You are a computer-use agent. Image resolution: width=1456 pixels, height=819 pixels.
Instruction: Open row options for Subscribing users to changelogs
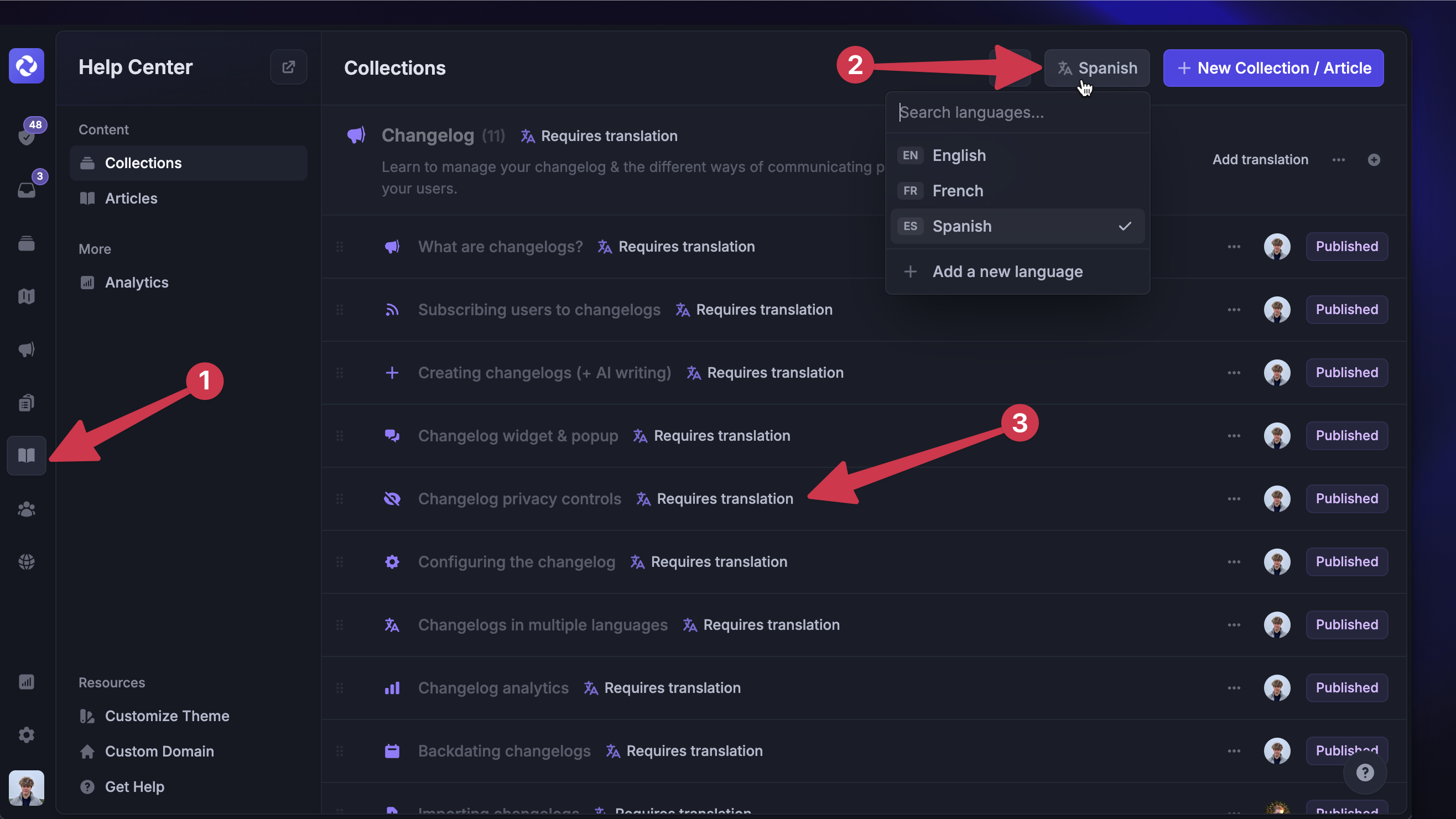pos(1234,309)
